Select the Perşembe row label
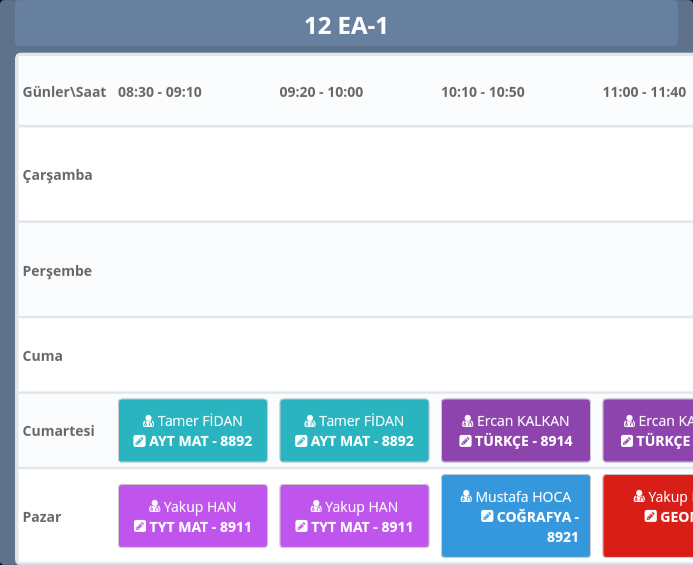Viewport: 693px width, 565px height. coord(58,271)
